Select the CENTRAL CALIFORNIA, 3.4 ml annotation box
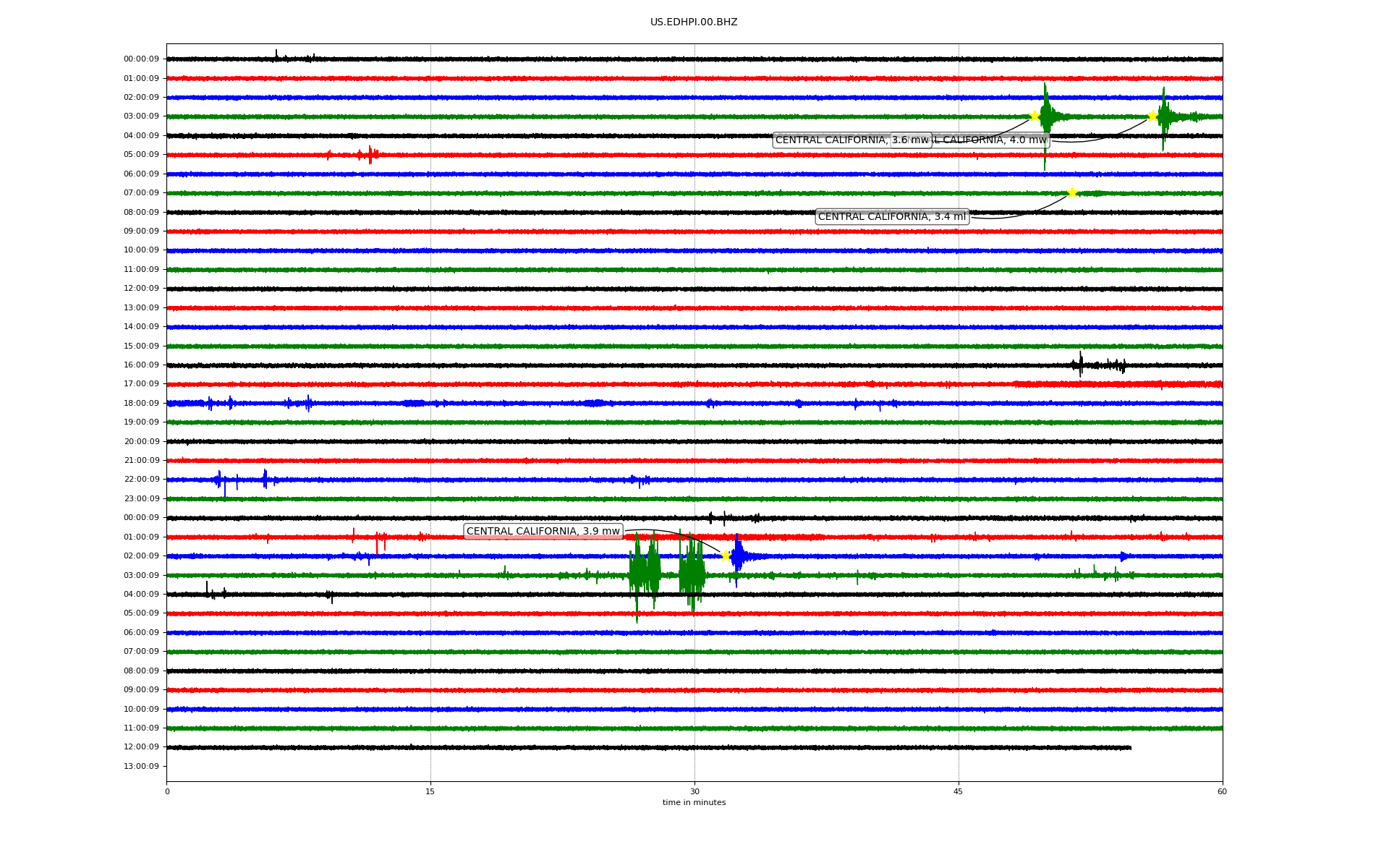 (x=891, y=217)
